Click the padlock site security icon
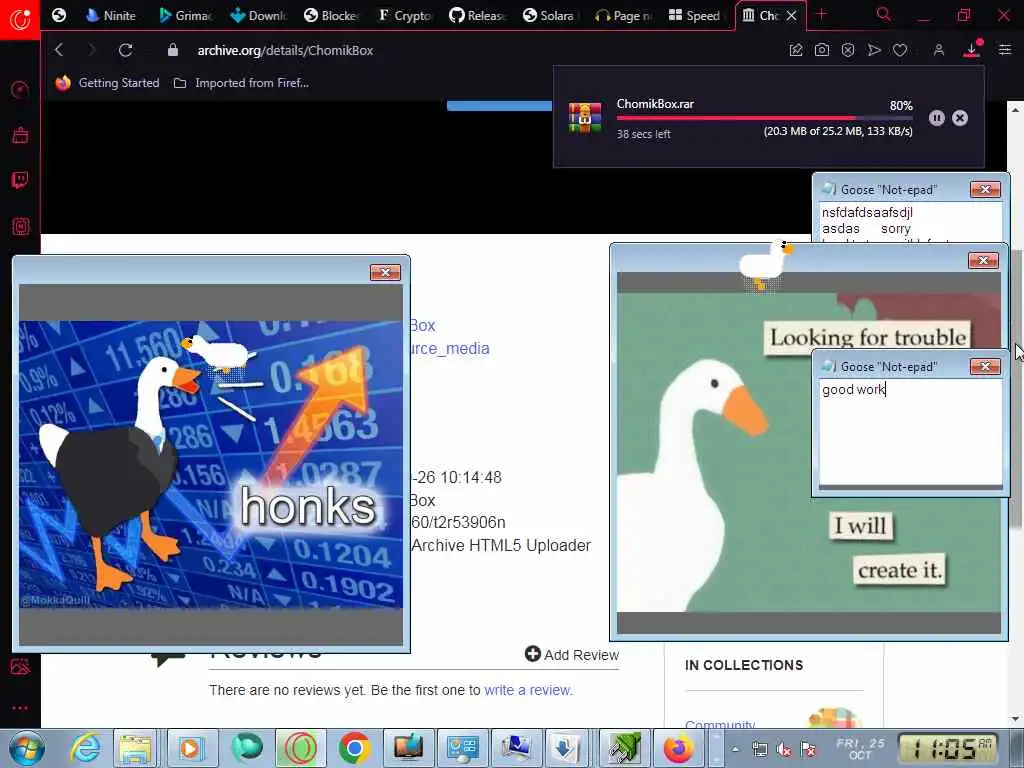 click(x=172, y=50)
